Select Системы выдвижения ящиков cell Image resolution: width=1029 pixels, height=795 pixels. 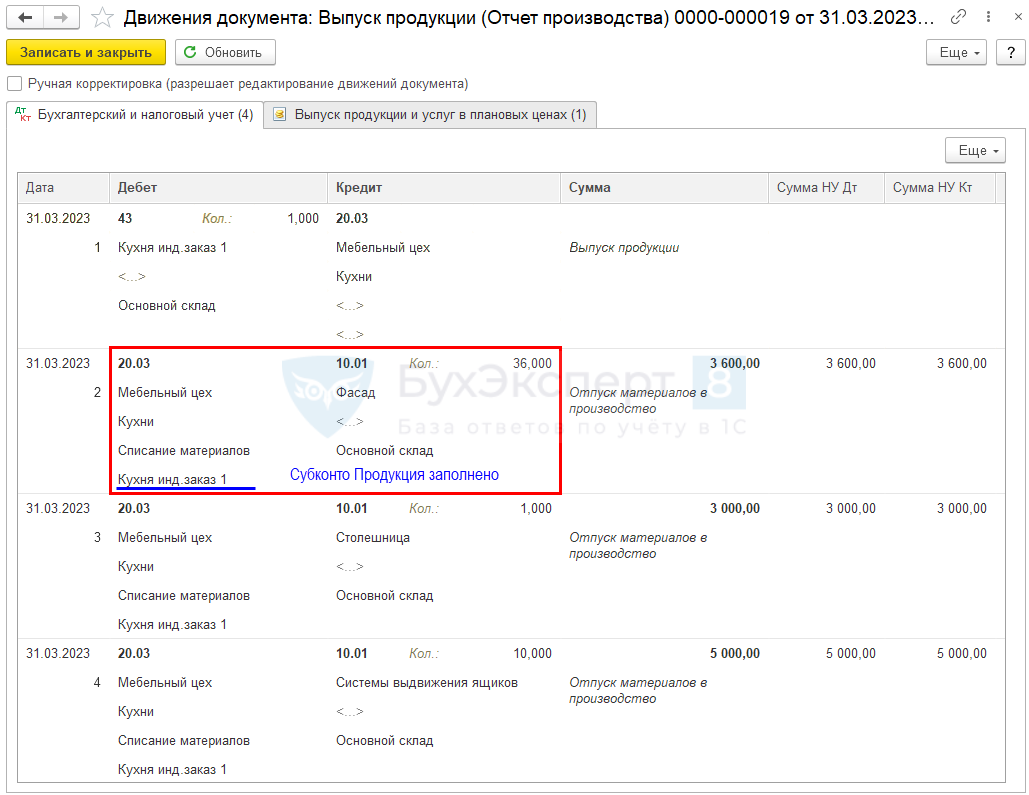point(427,683)
